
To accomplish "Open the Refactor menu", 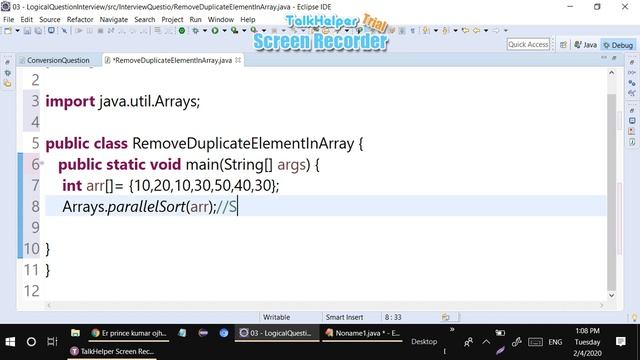I will tap(80, 20).
